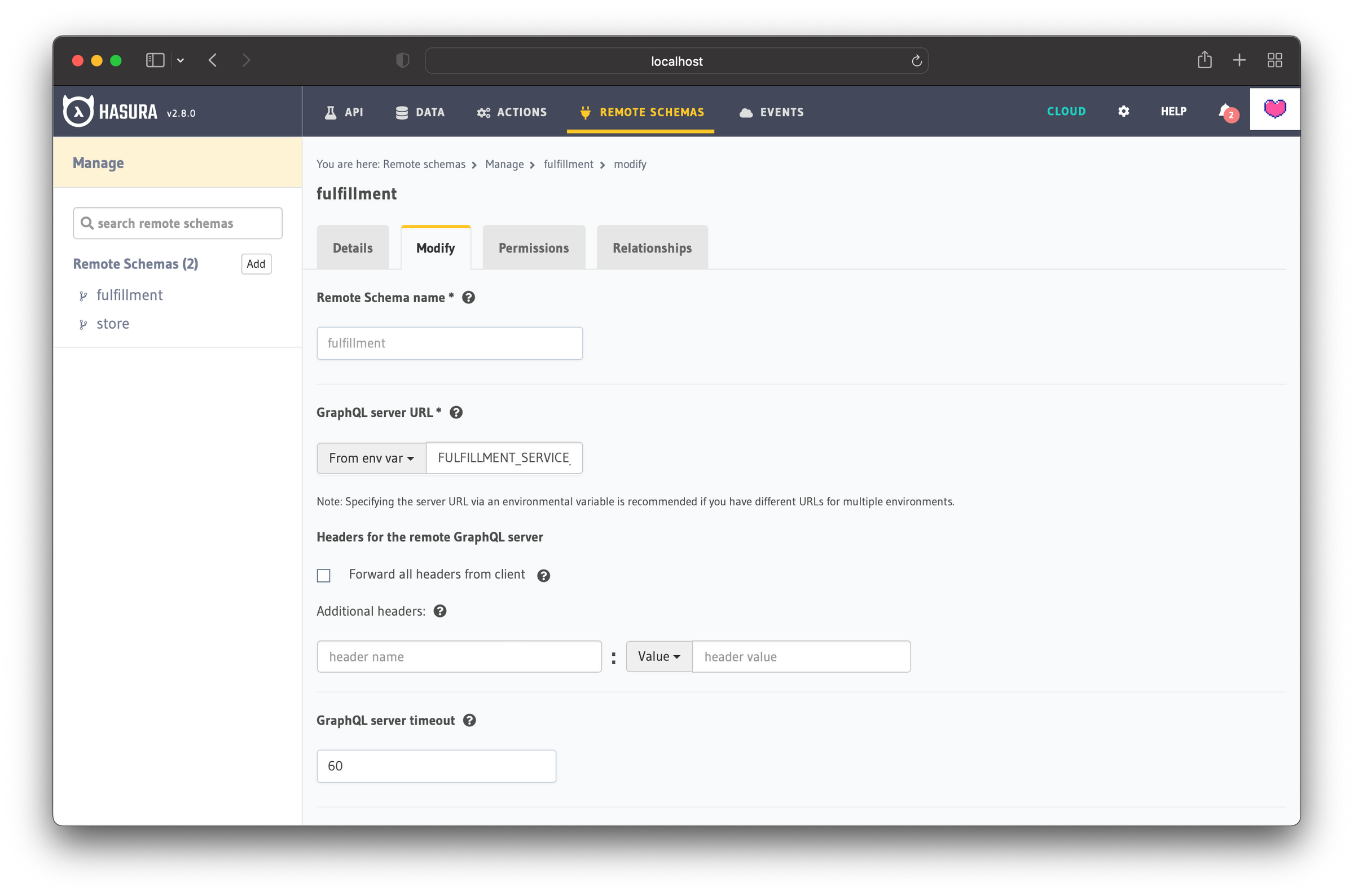Click the Add button next to Remote Schemas
Viewport: 1354px width, 896px height.
(256, 264)
